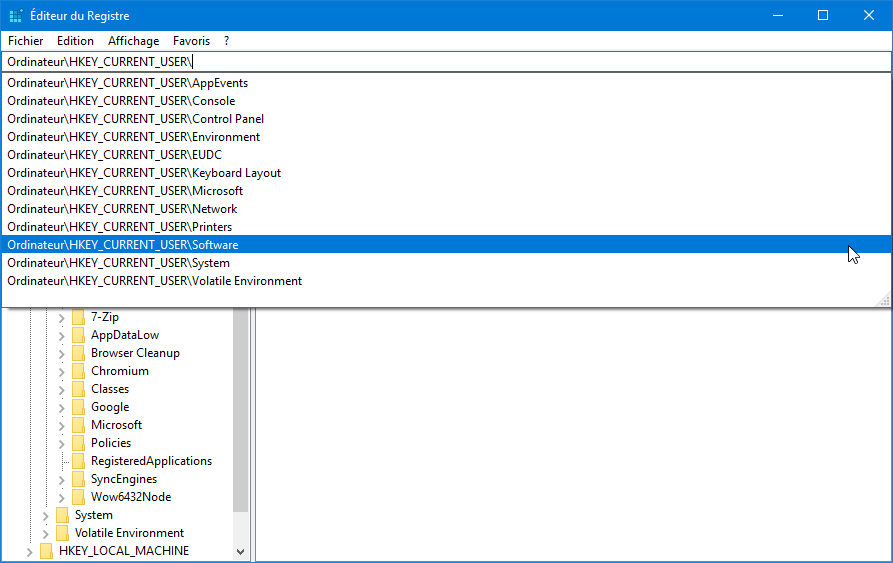Select the Policies tree item
Viewport: 893px width, 563px height.
[x=110, y=443]
